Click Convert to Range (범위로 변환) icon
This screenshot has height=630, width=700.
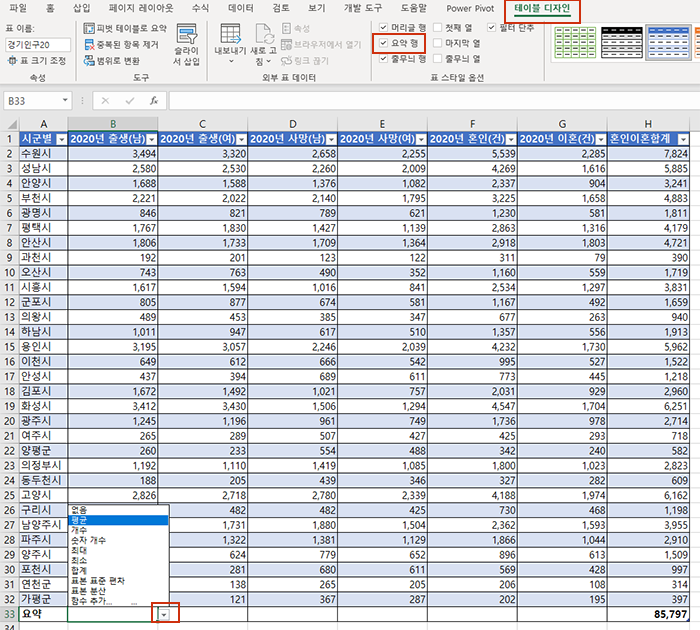tap(89, 60)
